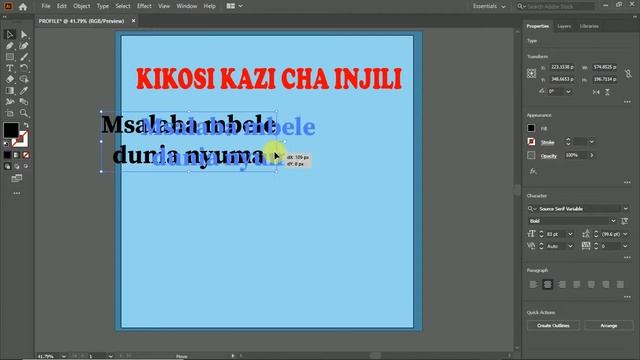Select the Direct Selection tool
This screenshot has height=360, width=640.
tap(24, 35)
